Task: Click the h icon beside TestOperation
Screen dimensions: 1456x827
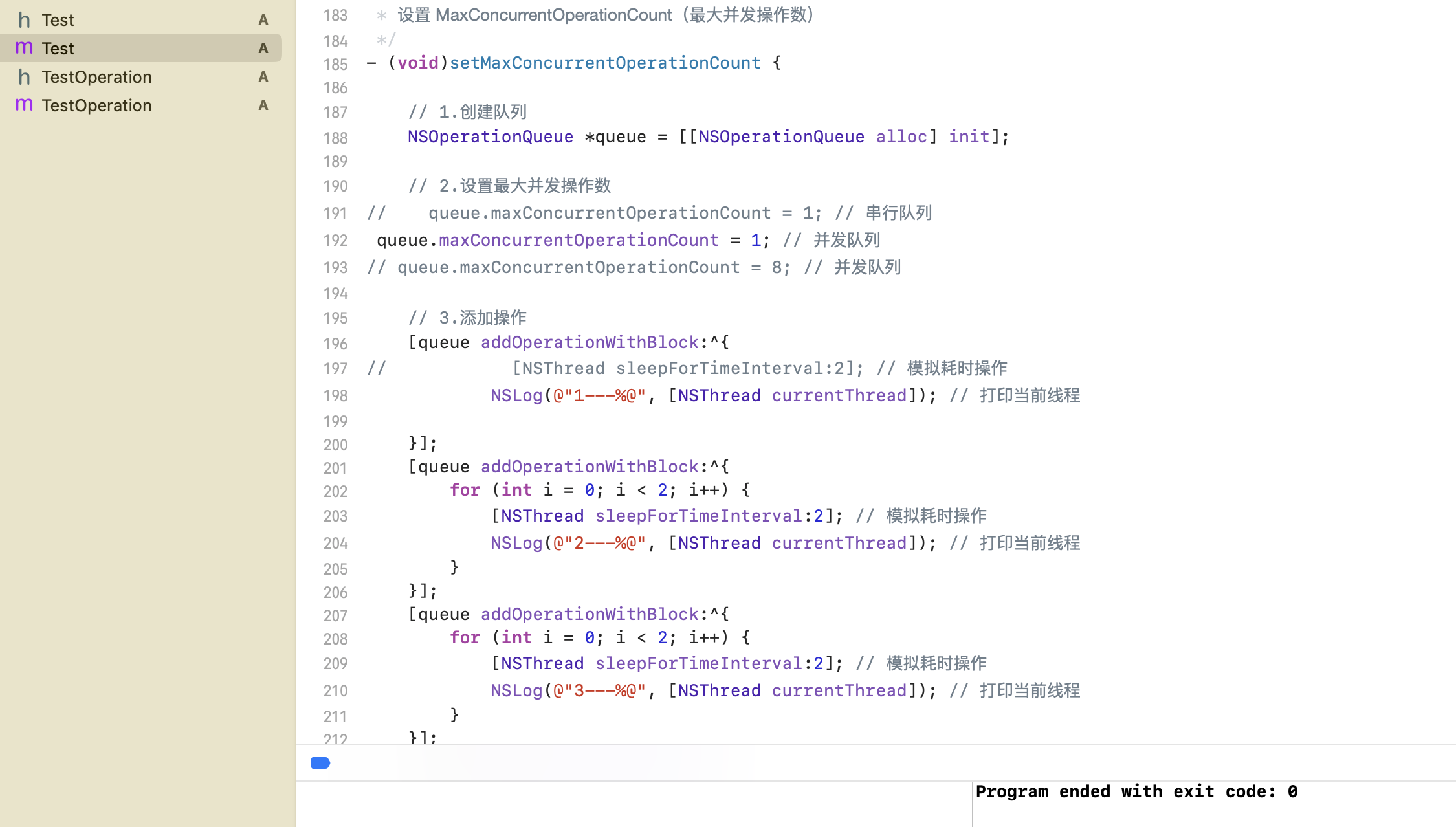Action: pos(24,77)
